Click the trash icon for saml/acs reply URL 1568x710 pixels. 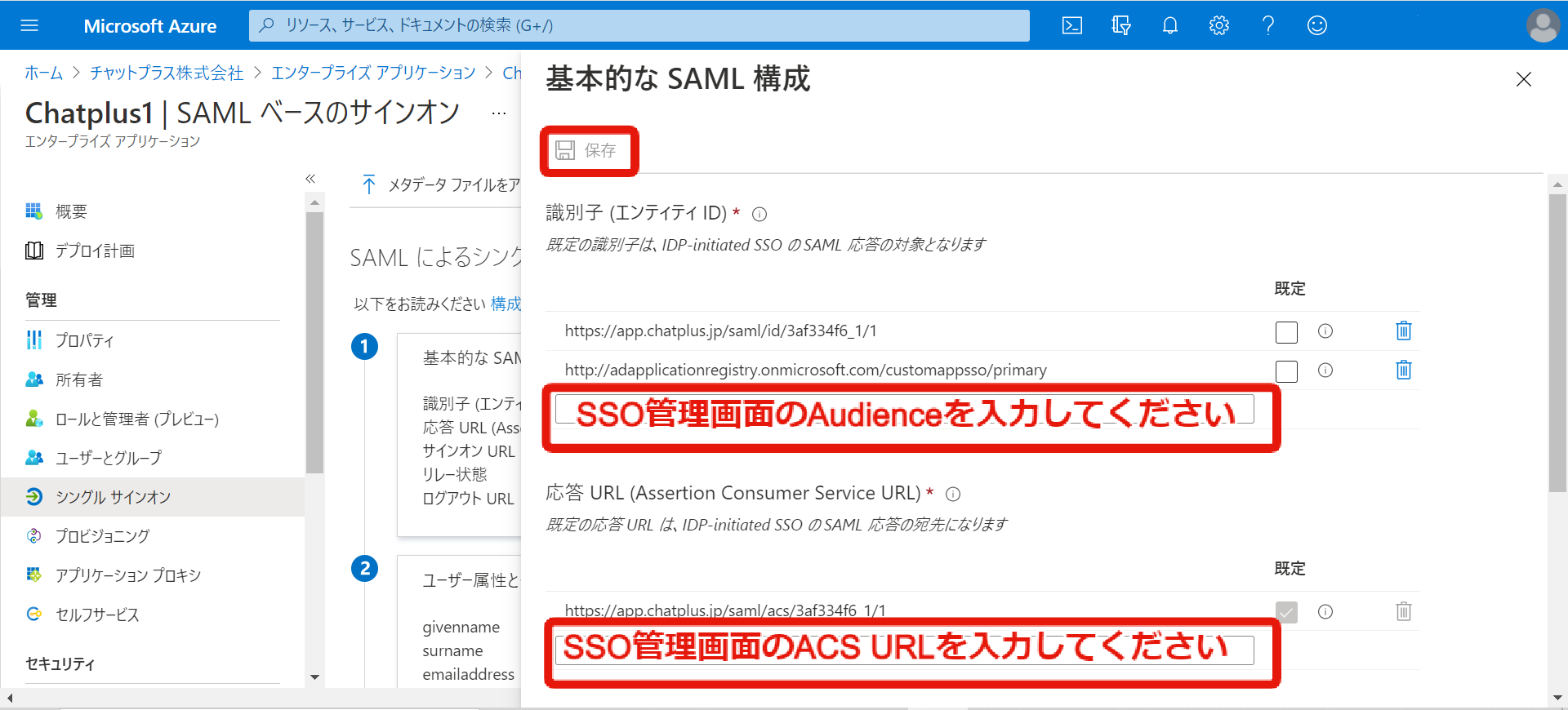1404,611
